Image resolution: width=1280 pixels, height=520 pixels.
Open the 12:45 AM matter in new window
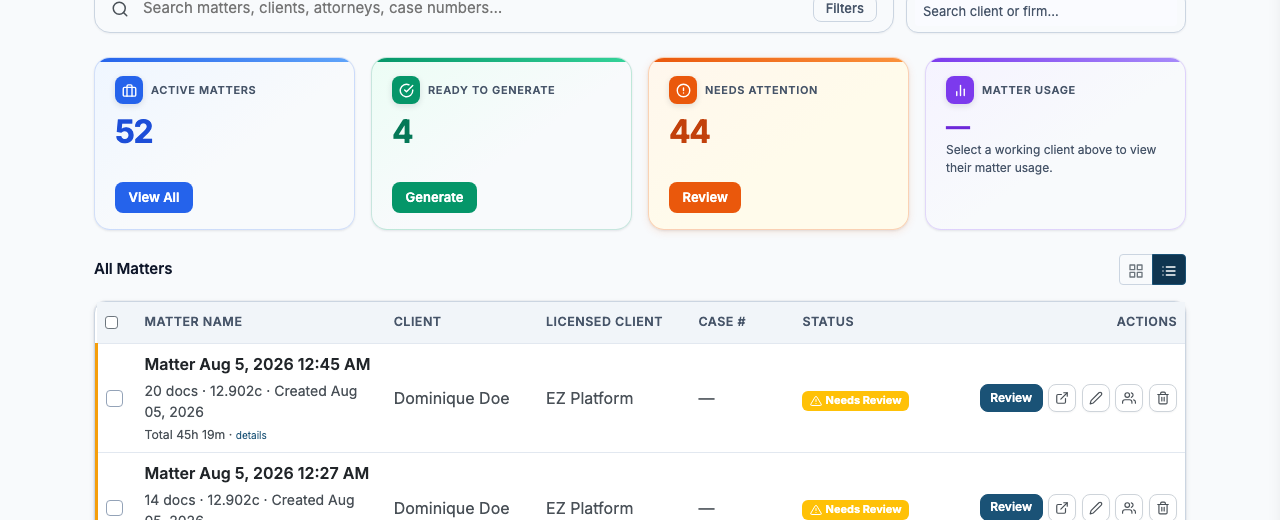tap(1062, 398)
